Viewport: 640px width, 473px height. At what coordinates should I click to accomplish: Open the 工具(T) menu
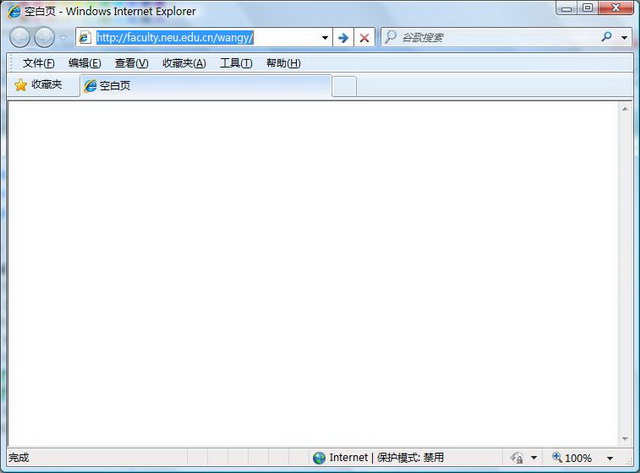tap(236, 63)
